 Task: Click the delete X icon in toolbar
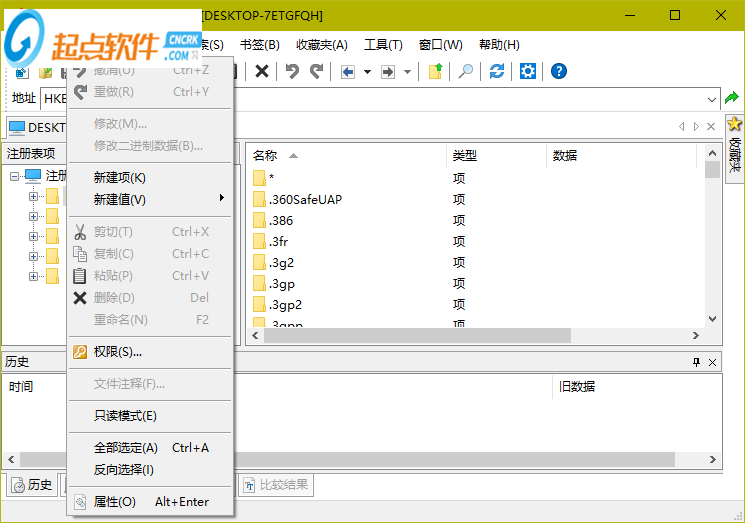click(x=262, y=71)
